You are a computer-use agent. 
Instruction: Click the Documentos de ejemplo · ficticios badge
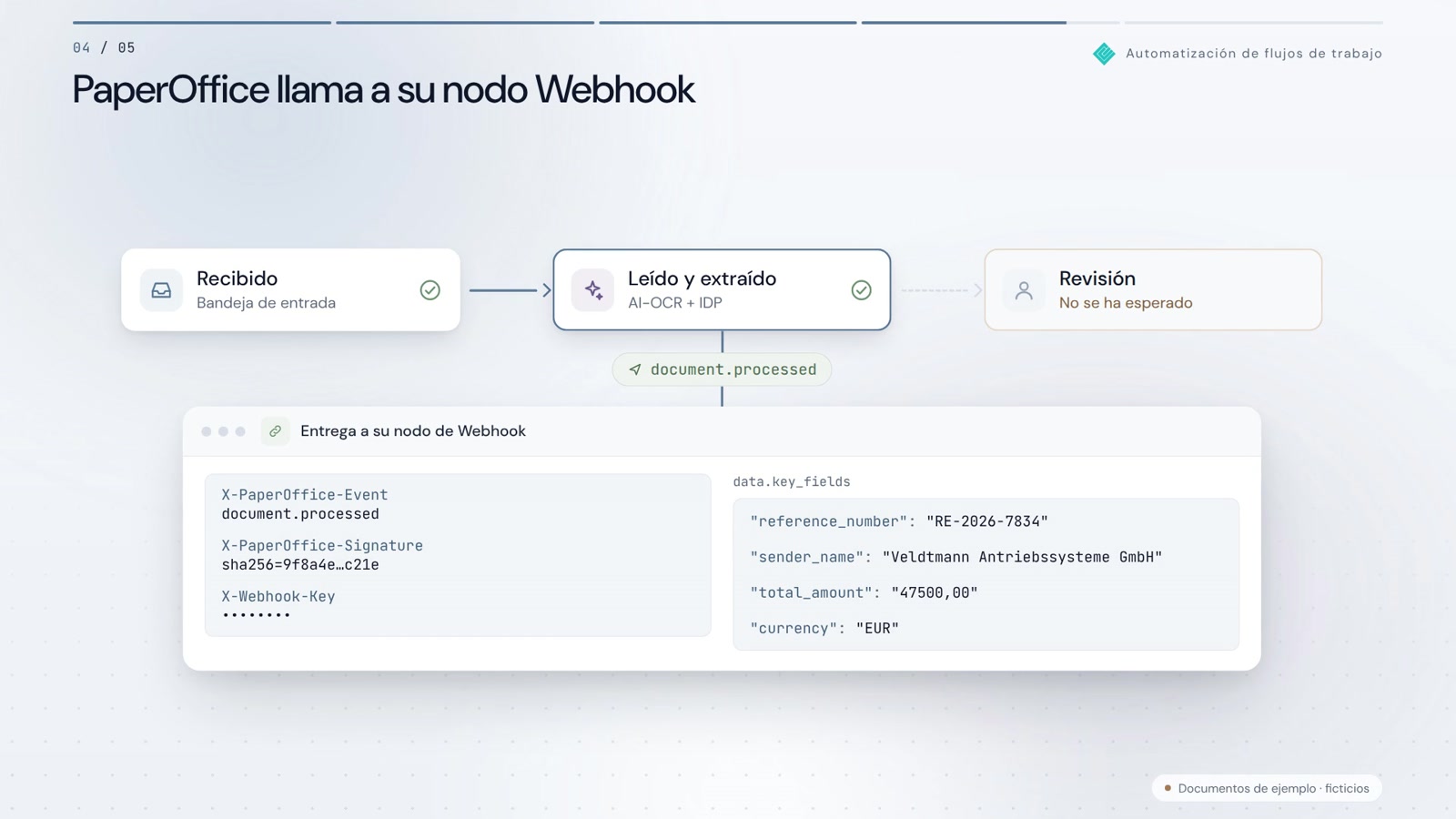[x=1267, y=788]
